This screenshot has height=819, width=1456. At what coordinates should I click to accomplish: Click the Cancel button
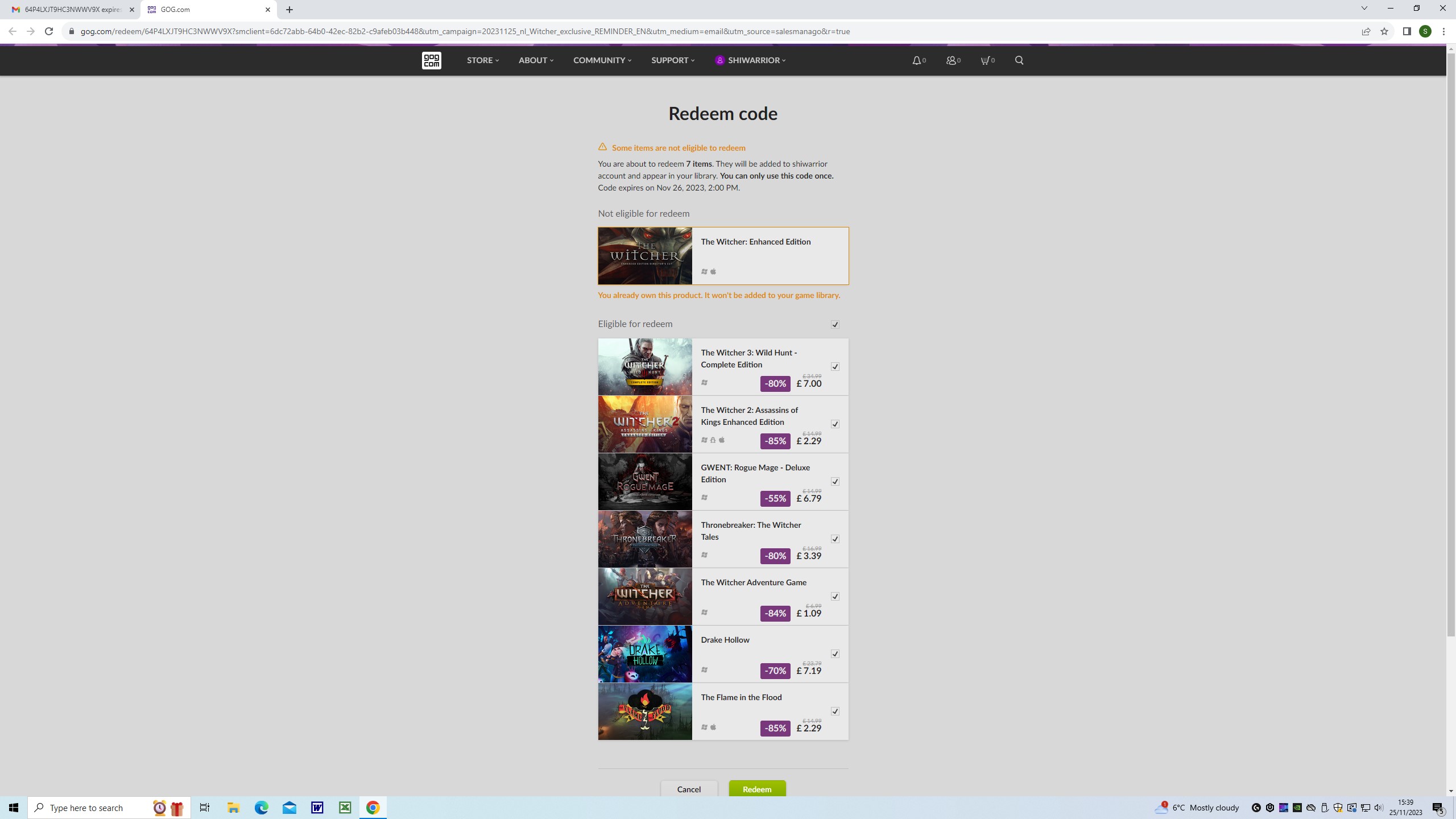click(x=689, y=789)
